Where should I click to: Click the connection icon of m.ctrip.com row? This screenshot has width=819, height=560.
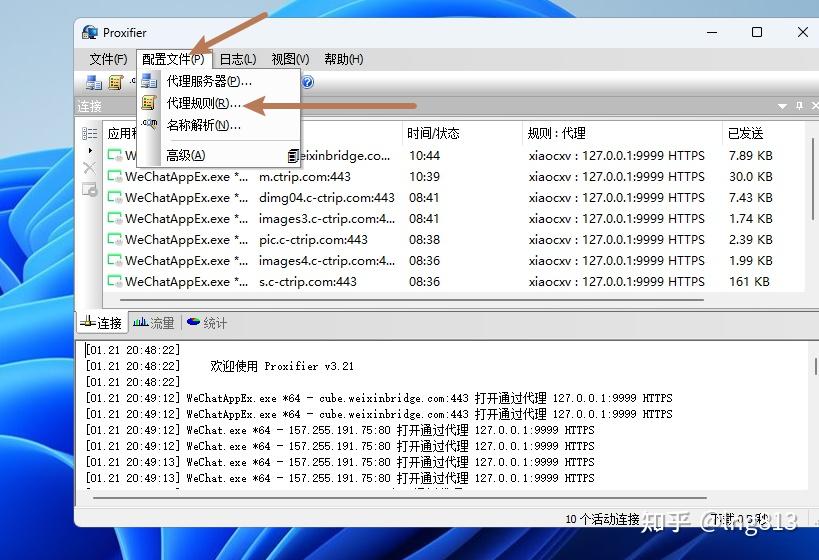pos(115,177)
